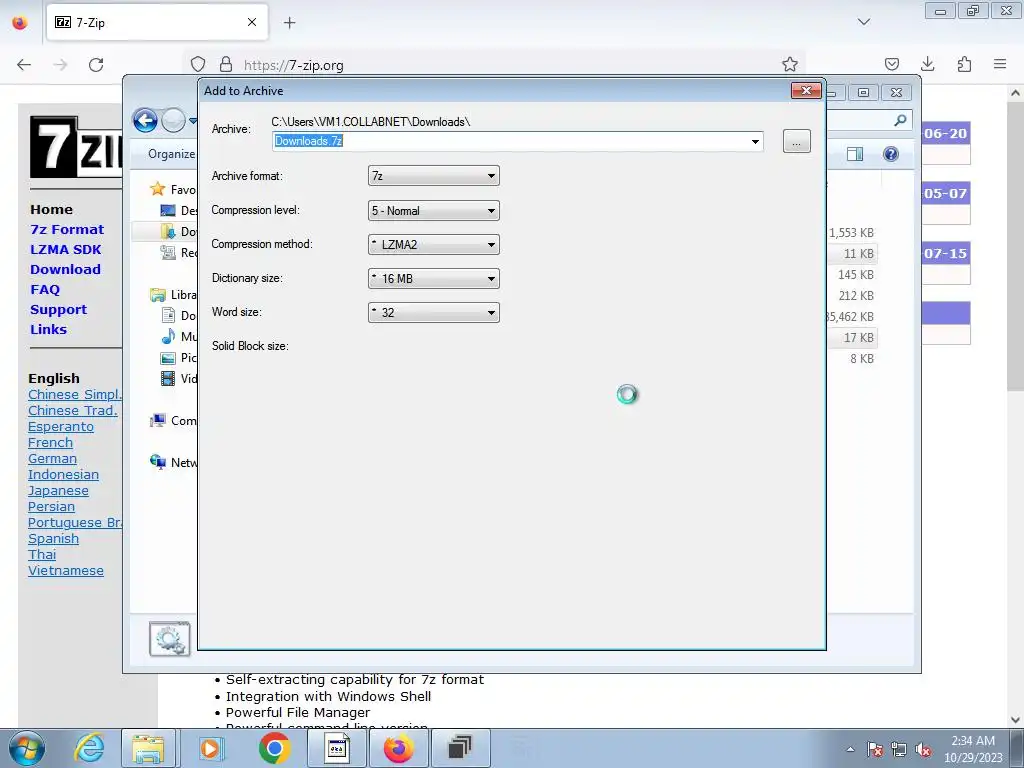The width and height of the screenshot is (1024, 768).
Task: Click the Firefox shield tracking protection icon
Action: pos(198,64)
